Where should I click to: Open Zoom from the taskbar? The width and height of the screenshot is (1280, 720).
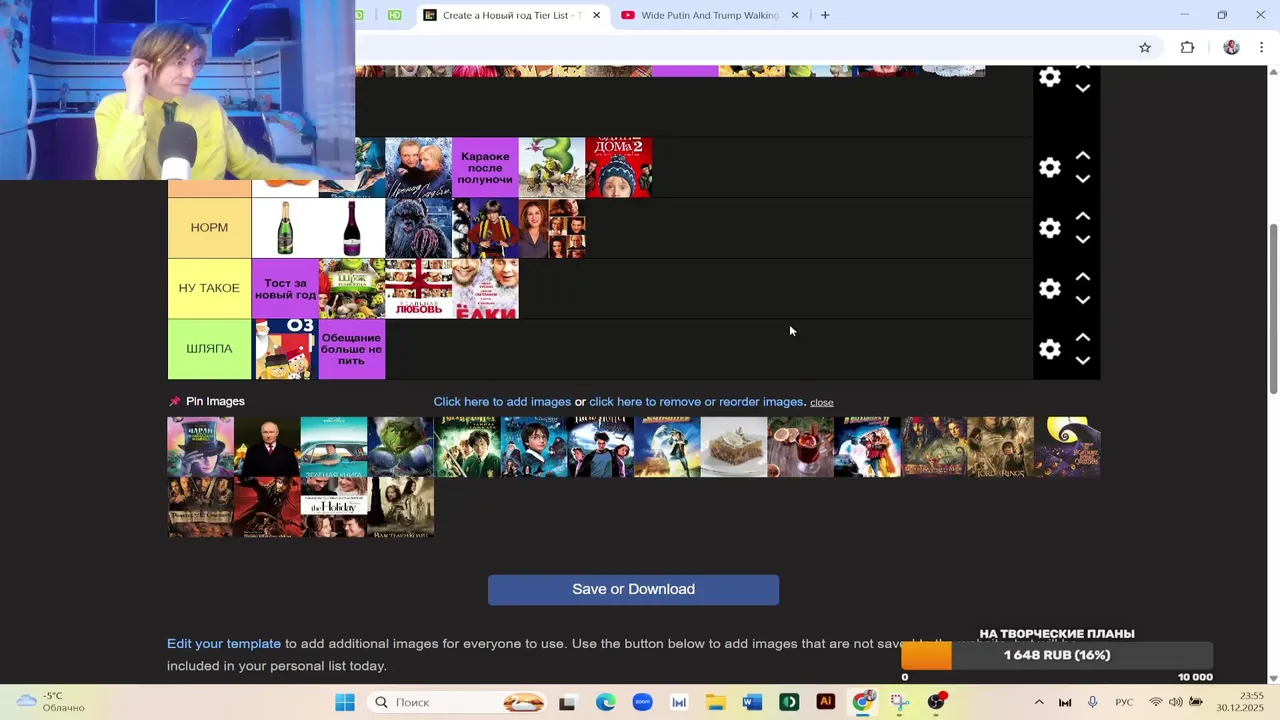tap(642, 702)
